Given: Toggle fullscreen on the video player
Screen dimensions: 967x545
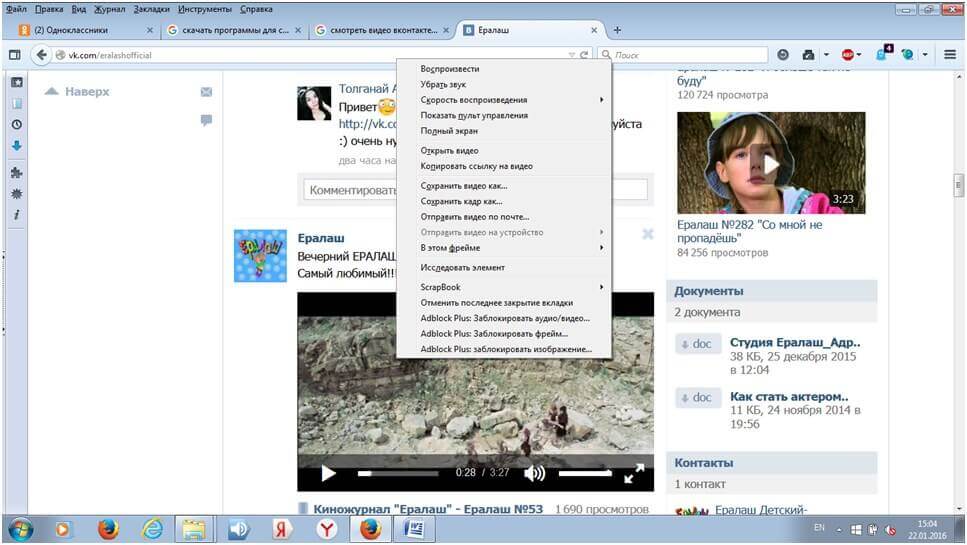Looking at the screenshot, I should [634, 474].
